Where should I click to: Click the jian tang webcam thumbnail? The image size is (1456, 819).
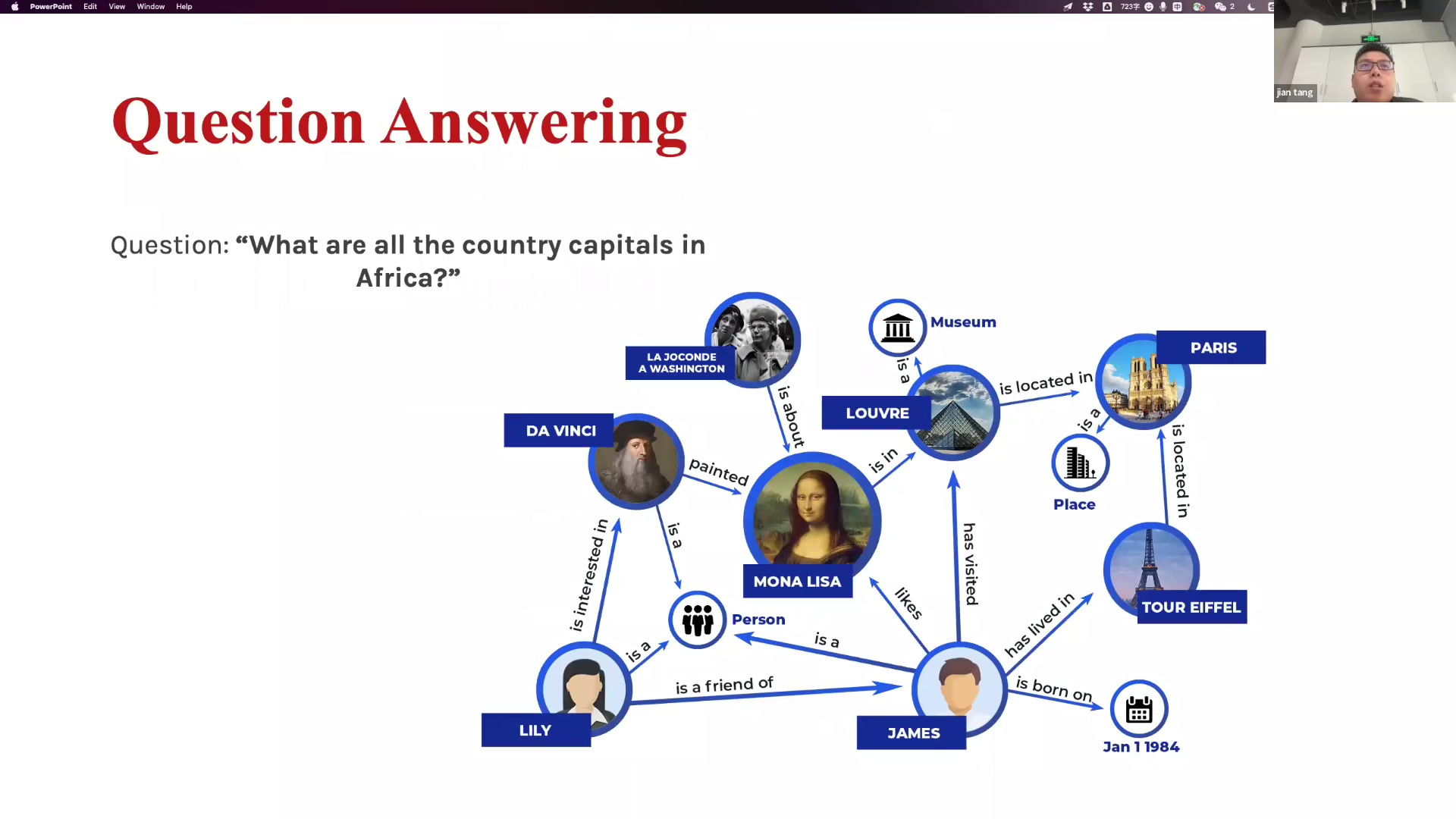1365,51
